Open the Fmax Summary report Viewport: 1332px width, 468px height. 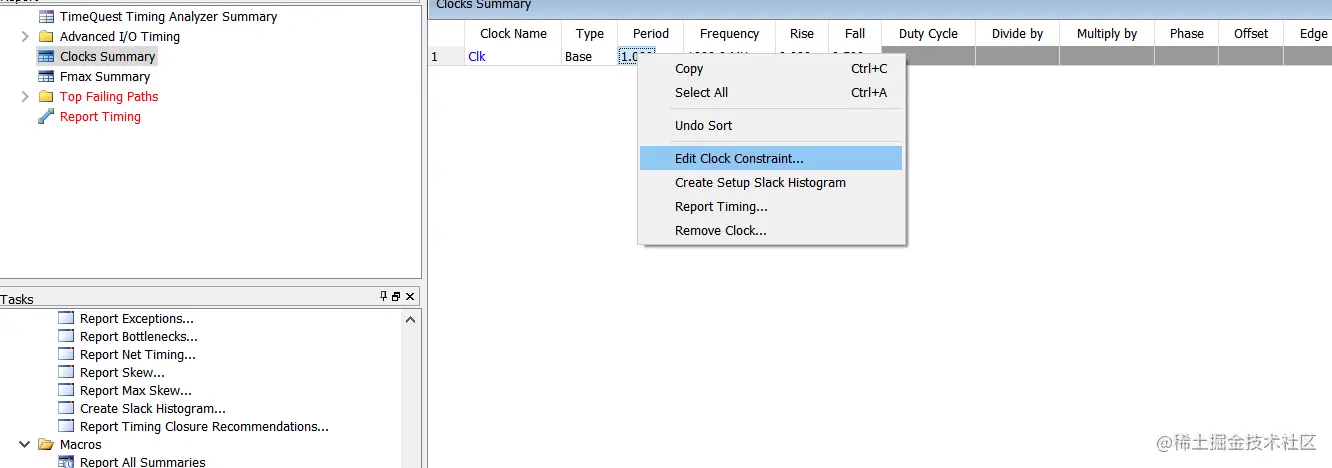pyautogui.click(x=105, y=77)
